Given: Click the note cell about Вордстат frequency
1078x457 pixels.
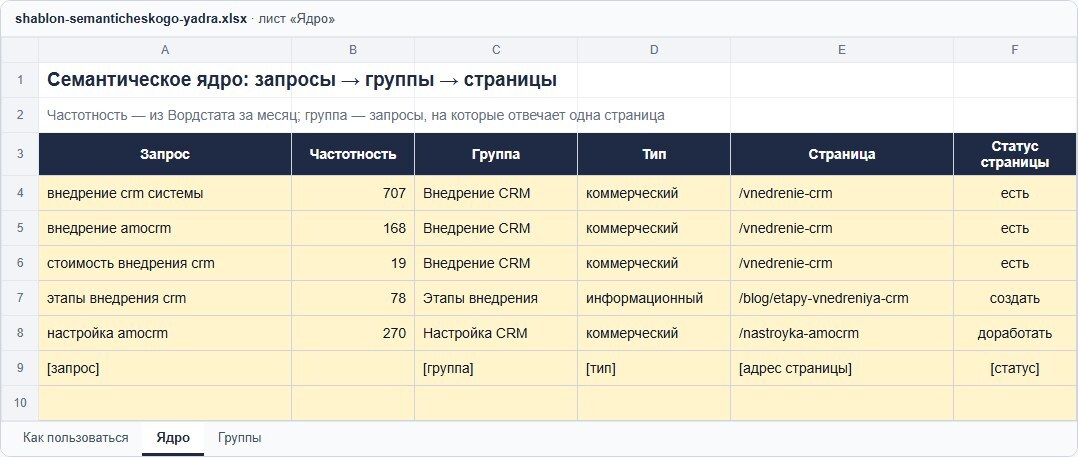Looking at the screenshot, I should tap(355, 115).
